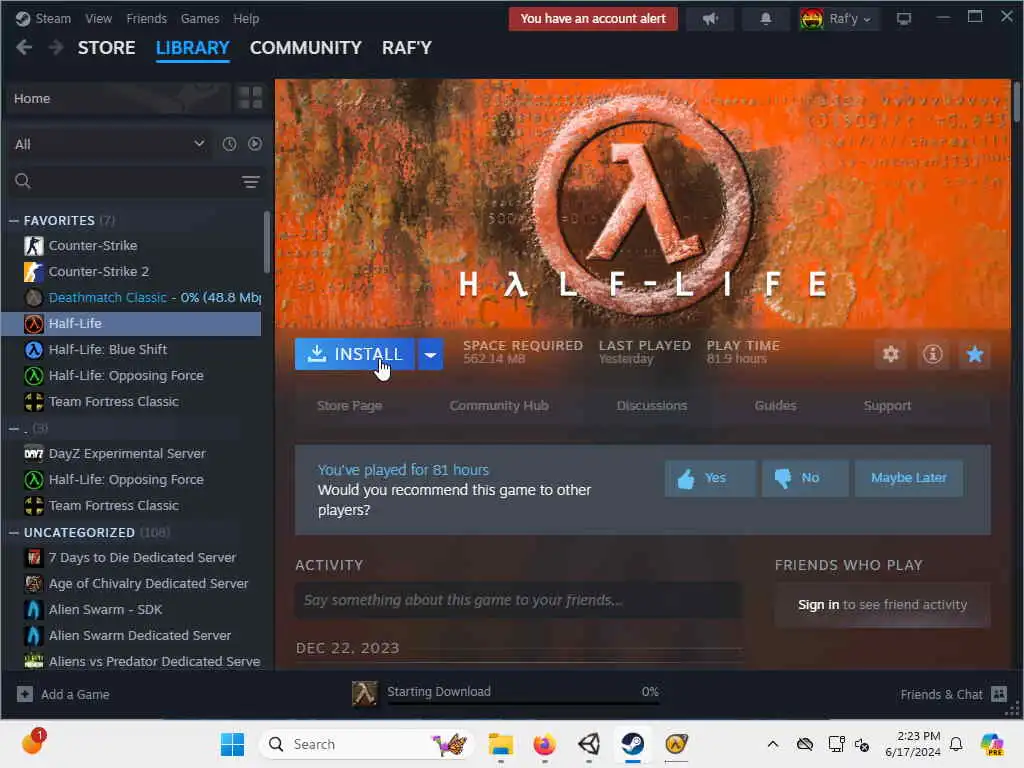Open the install options dropdown arrow

430,354
